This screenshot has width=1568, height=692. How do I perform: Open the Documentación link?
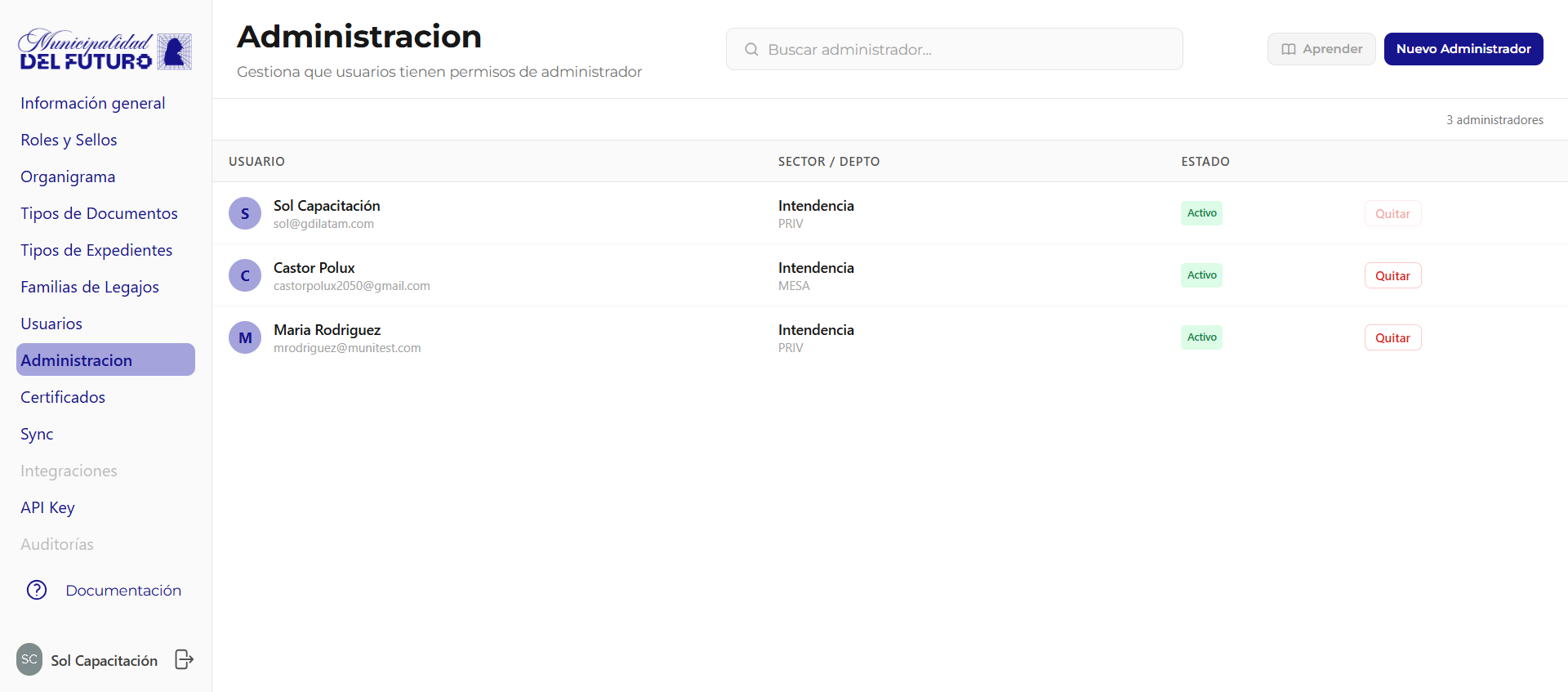point(123,590)
